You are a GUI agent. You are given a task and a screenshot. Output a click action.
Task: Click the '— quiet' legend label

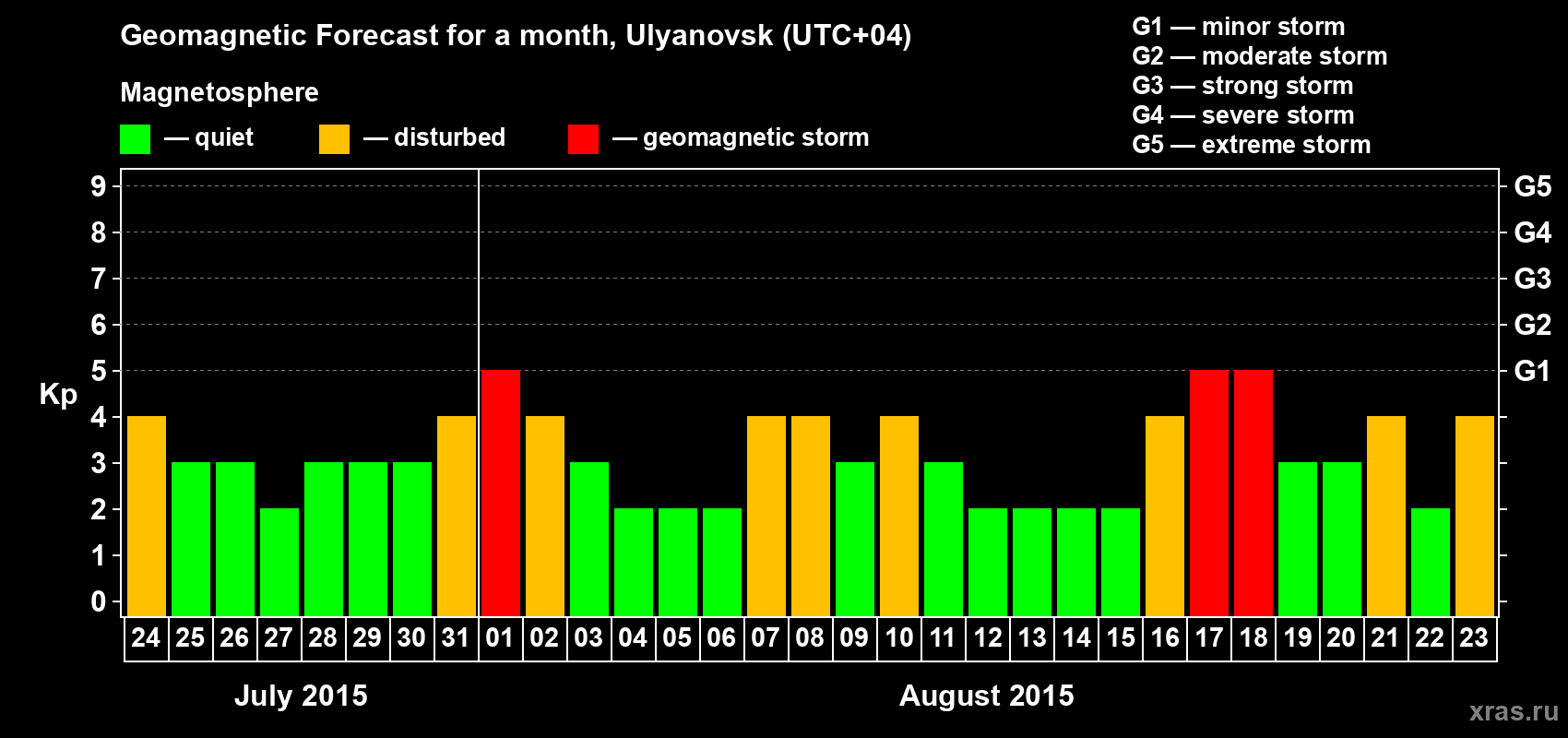(208, 137)
